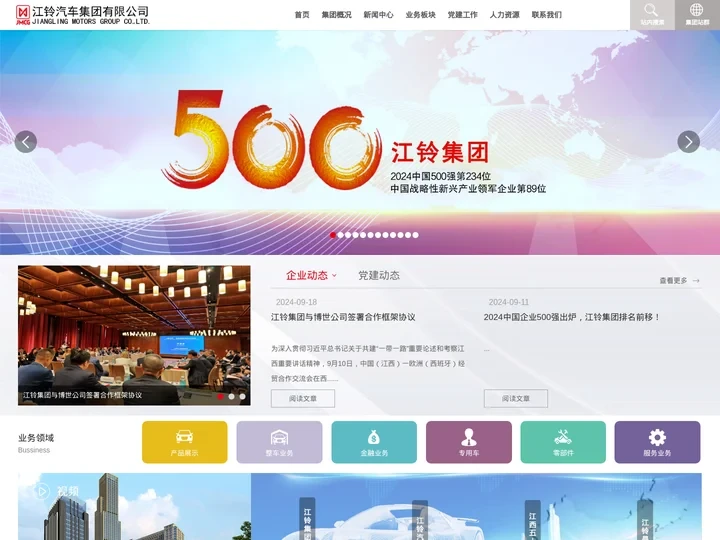Expand the 企业动态 tab chevron
This screenshot has width=720, height=540.
point(334,276)
